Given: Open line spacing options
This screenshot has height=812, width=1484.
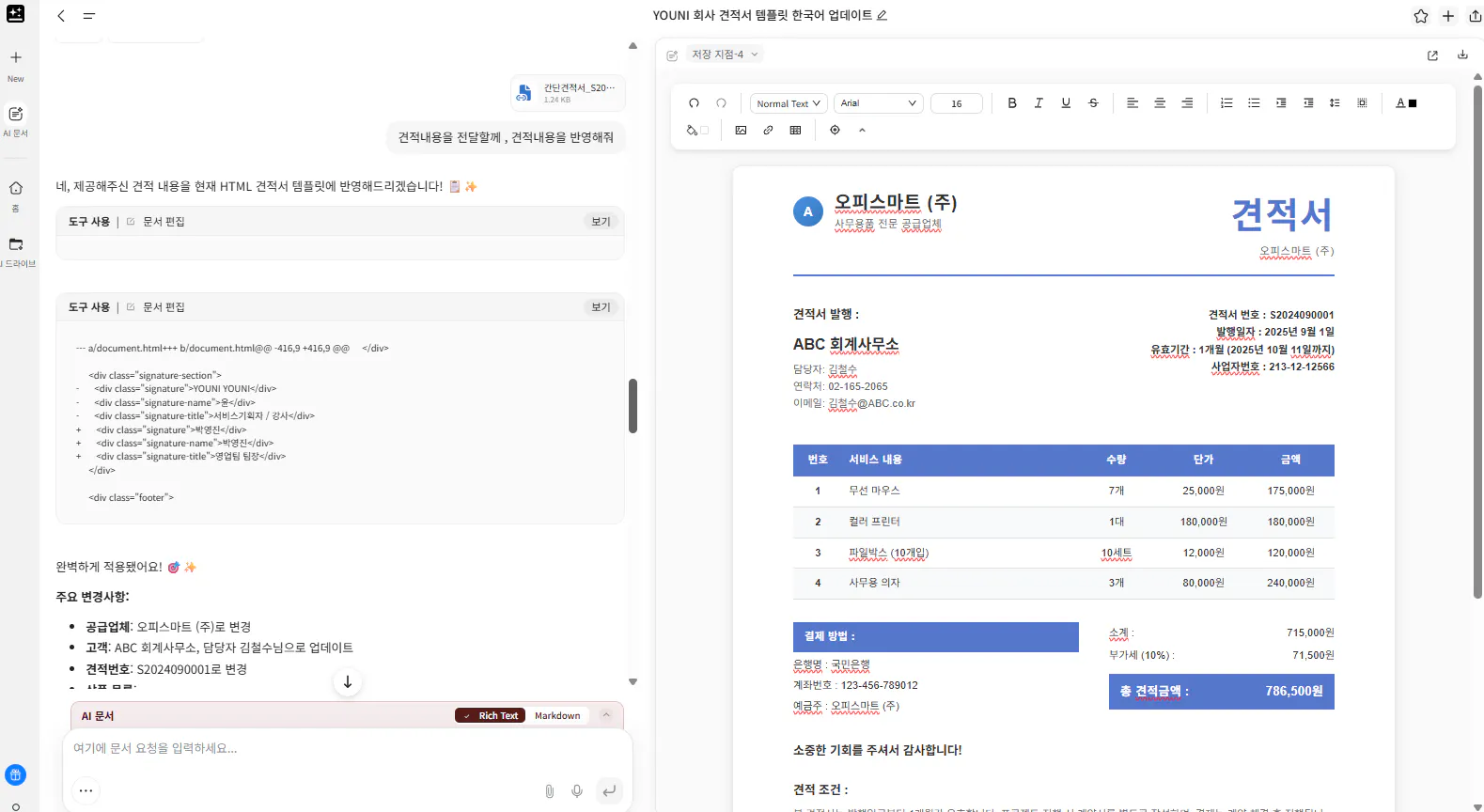Looking at the screenshot, I should 1335,103.
